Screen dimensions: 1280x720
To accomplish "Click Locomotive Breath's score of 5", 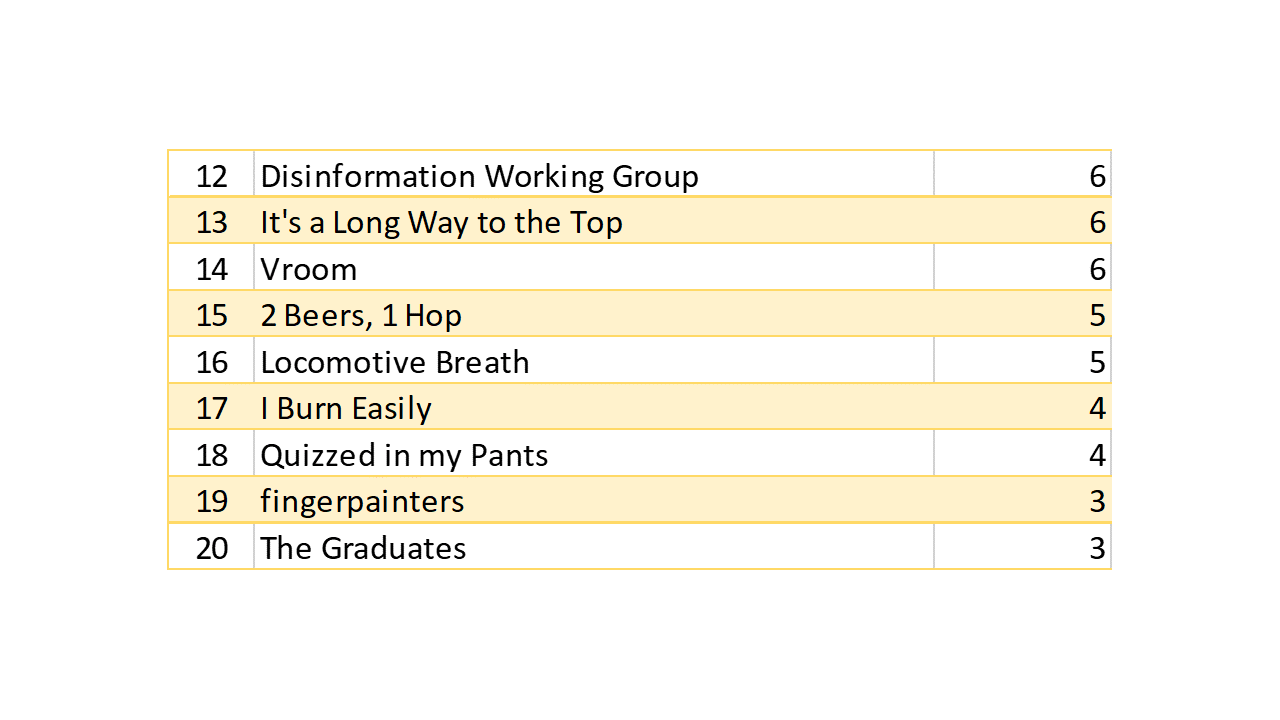I will pos(1097,362).
